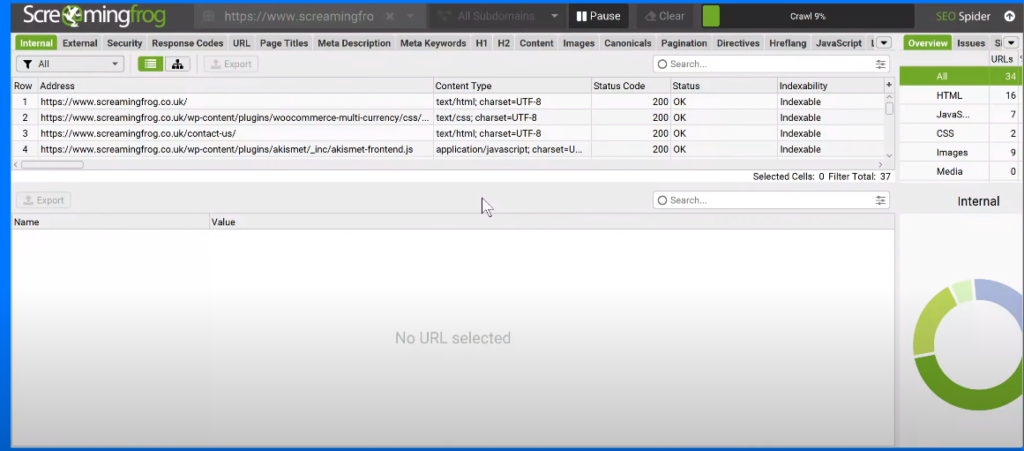The height and width of the screenshot is (451, 1024).
Task: Select the akismet-frontend.js URL row
Action: click(x=448, y=149)
